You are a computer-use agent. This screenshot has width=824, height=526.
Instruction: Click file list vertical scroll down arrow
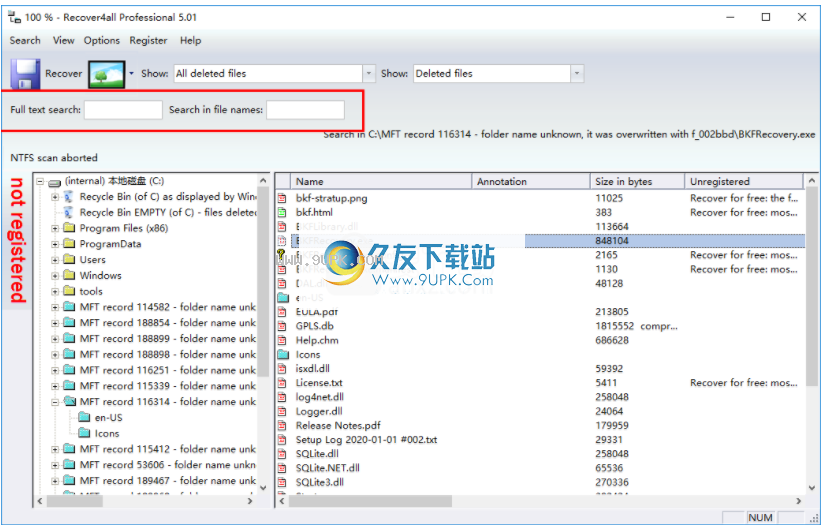tap(812, 487)
